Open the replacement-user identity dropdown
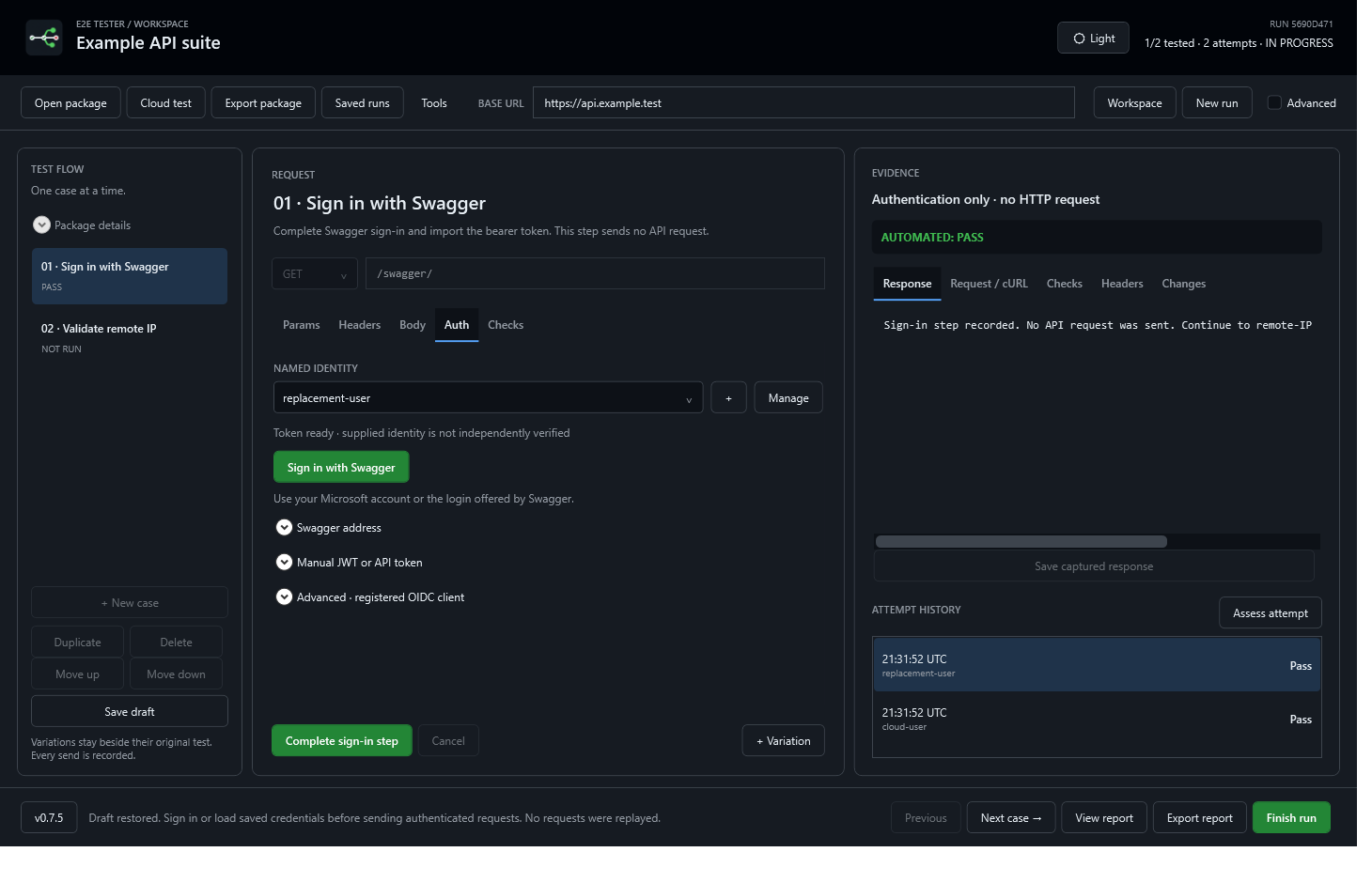The width and height of the screenshot is (1372, 883). (488, 398)
